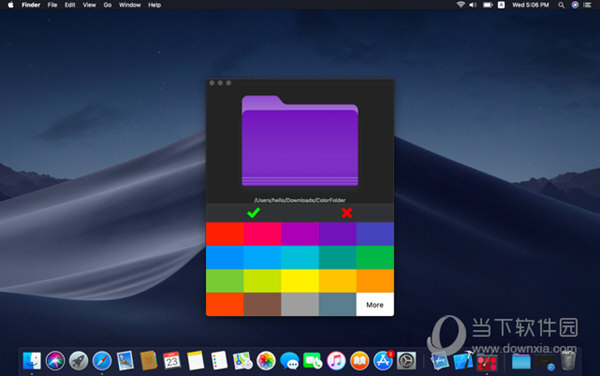Pick the yellow swatch

300,281
